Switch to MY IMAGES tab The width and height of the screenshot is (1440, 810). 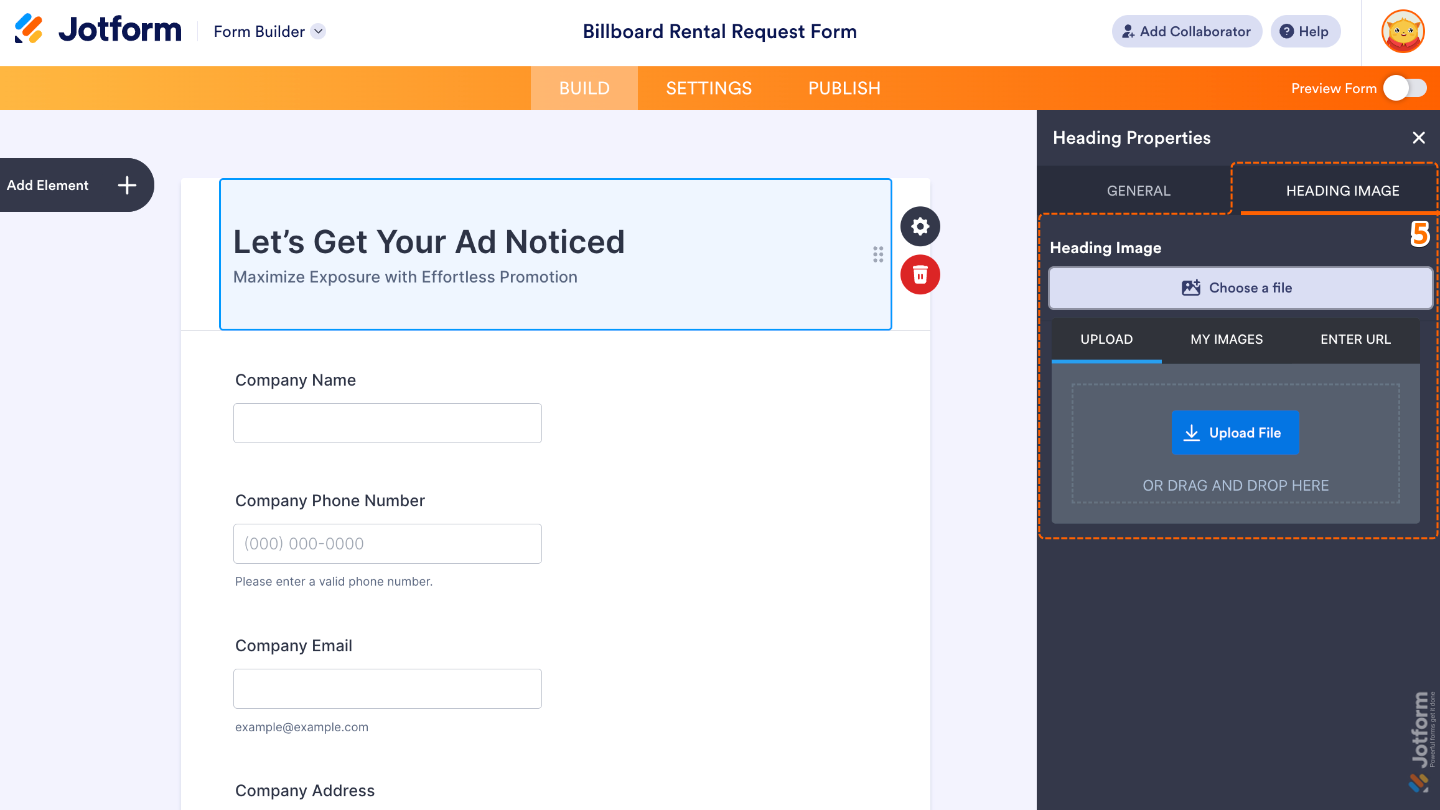point(1226,339)
